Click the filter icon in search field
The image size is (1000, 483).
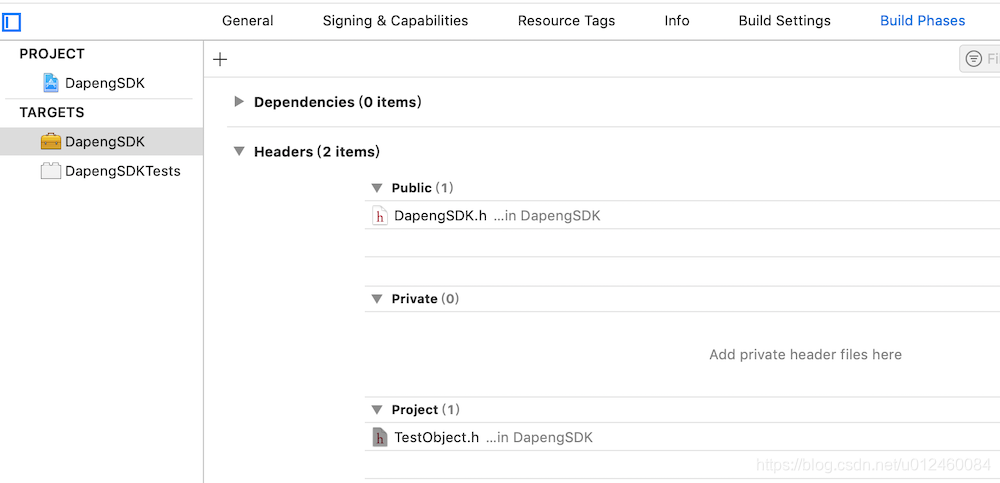(x=974, y=60)
